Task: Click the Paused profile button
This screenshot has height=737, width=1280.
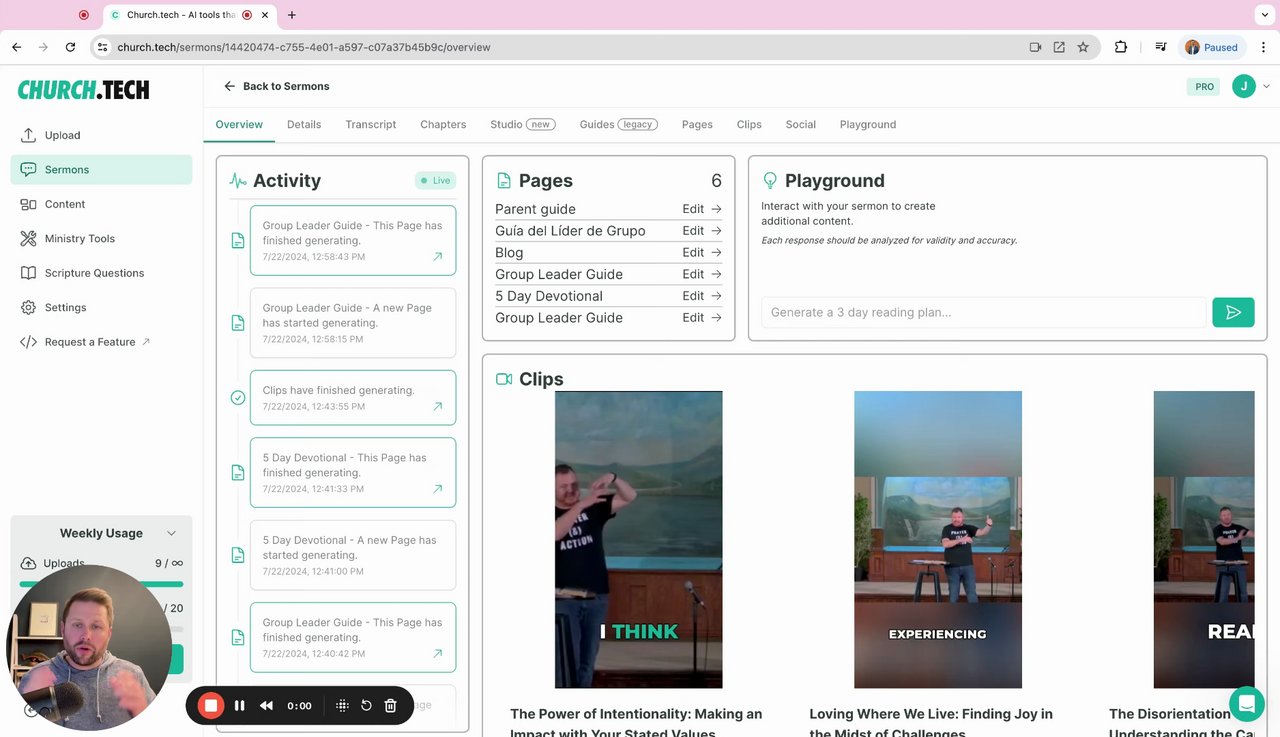Action: tap(1211, 47)
